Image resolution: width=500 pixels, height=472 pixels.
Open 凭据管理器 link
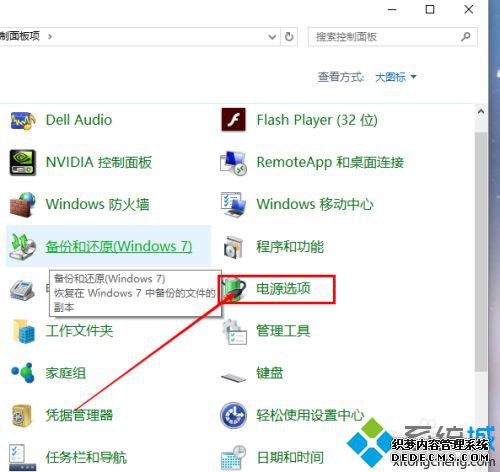pos(79,415)
